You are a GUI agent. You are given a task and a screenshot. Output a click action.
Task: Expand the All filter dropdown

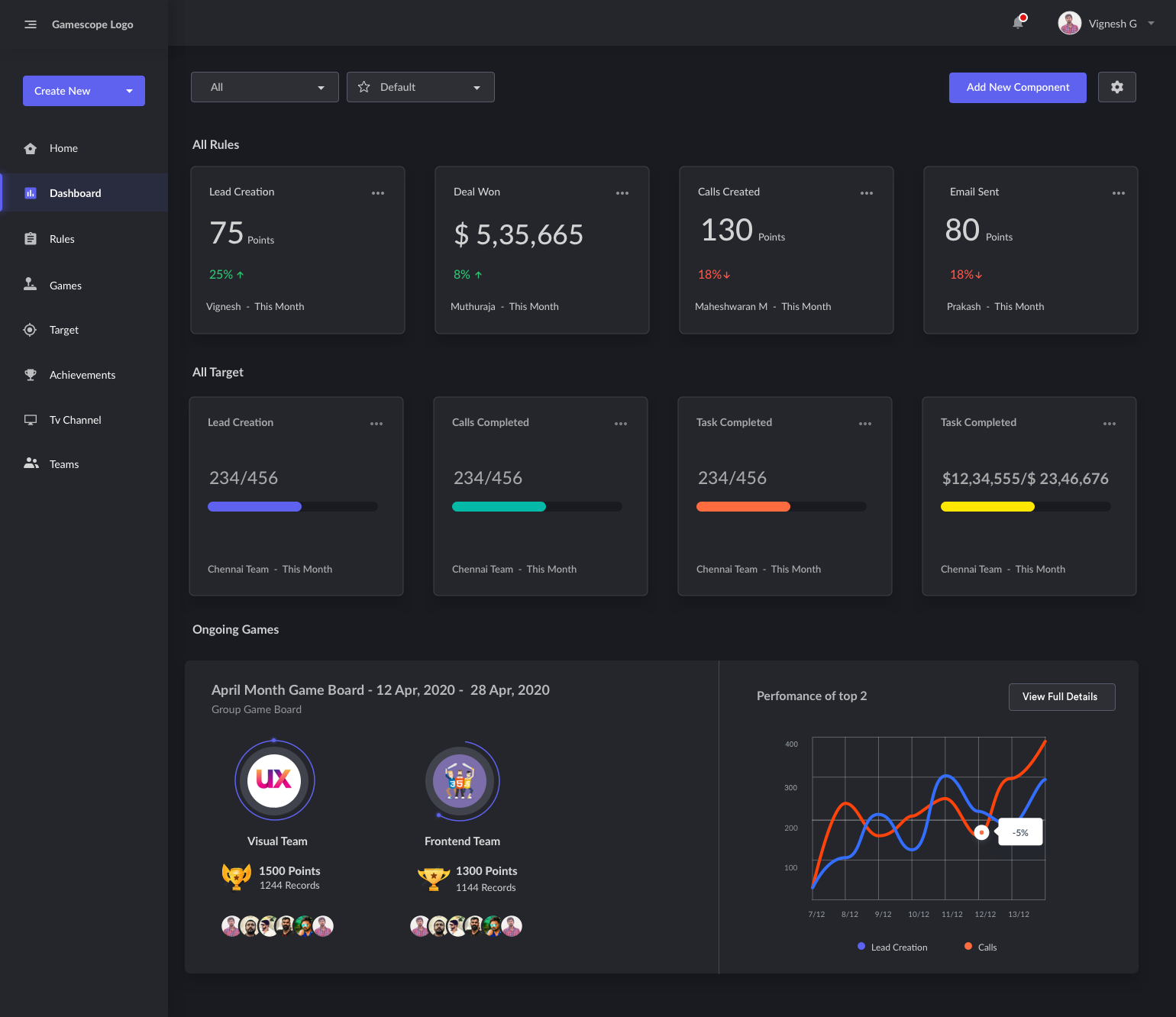[265, 87]
